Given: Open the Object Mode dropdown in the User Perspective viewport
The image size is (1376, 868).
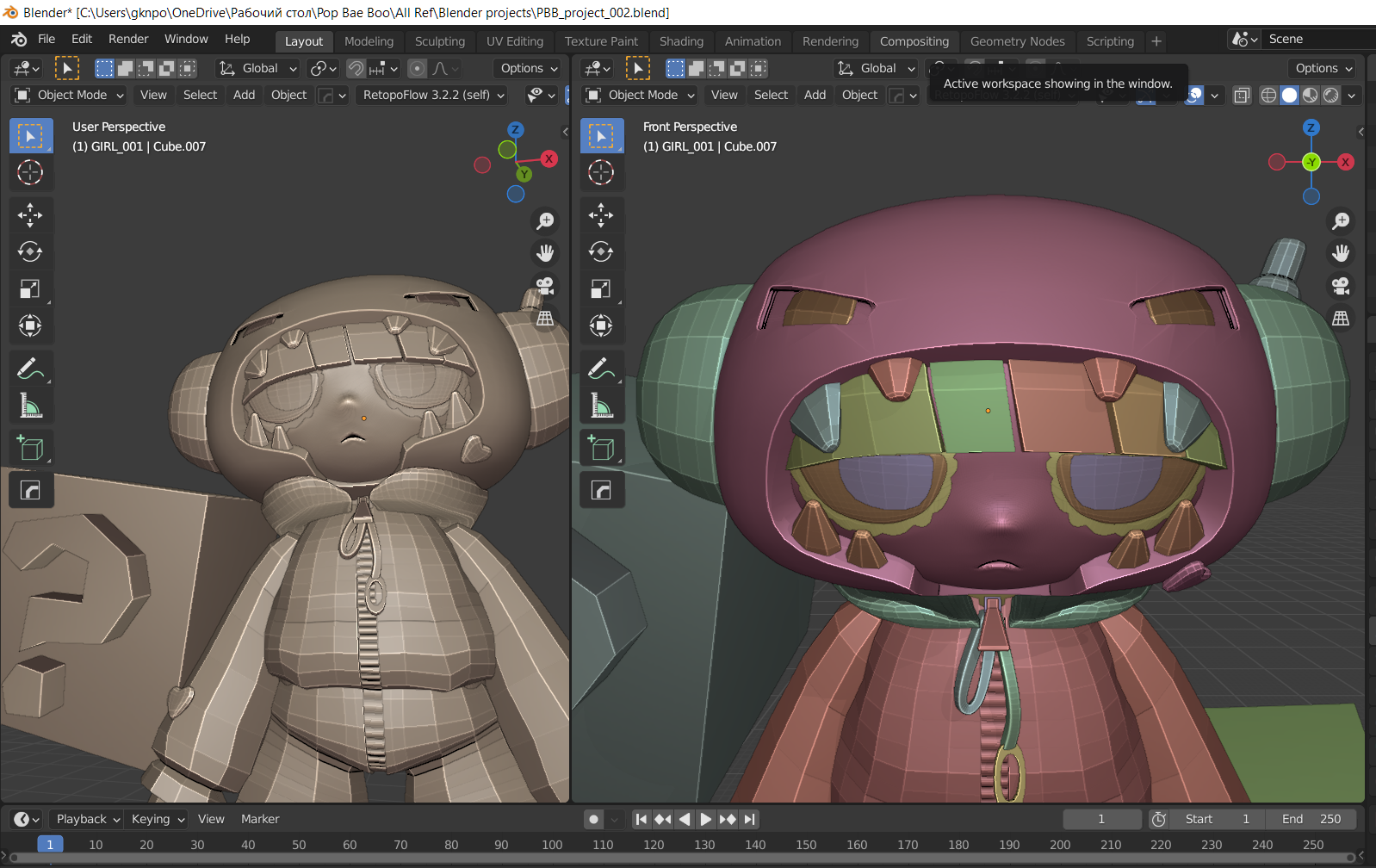Looking at the screenshot, I should click(70, 95).
